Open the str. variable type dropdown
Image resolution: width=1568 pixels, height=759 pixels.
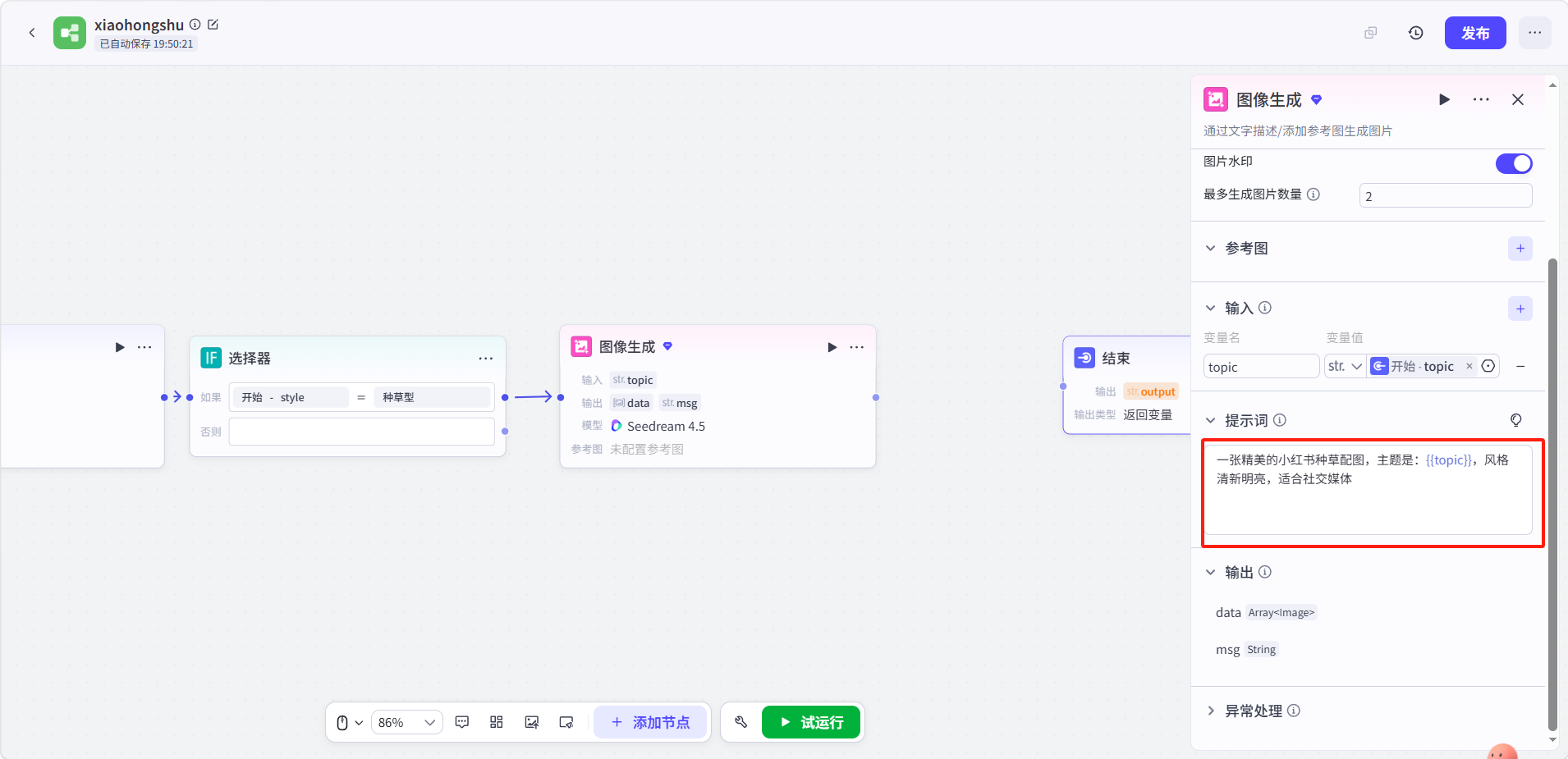(x=1345, y=366)
